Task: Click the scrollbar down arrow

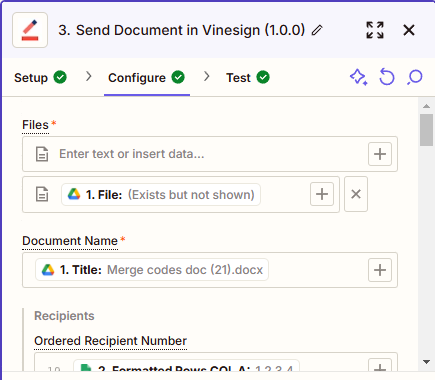Action: [426, 362]
